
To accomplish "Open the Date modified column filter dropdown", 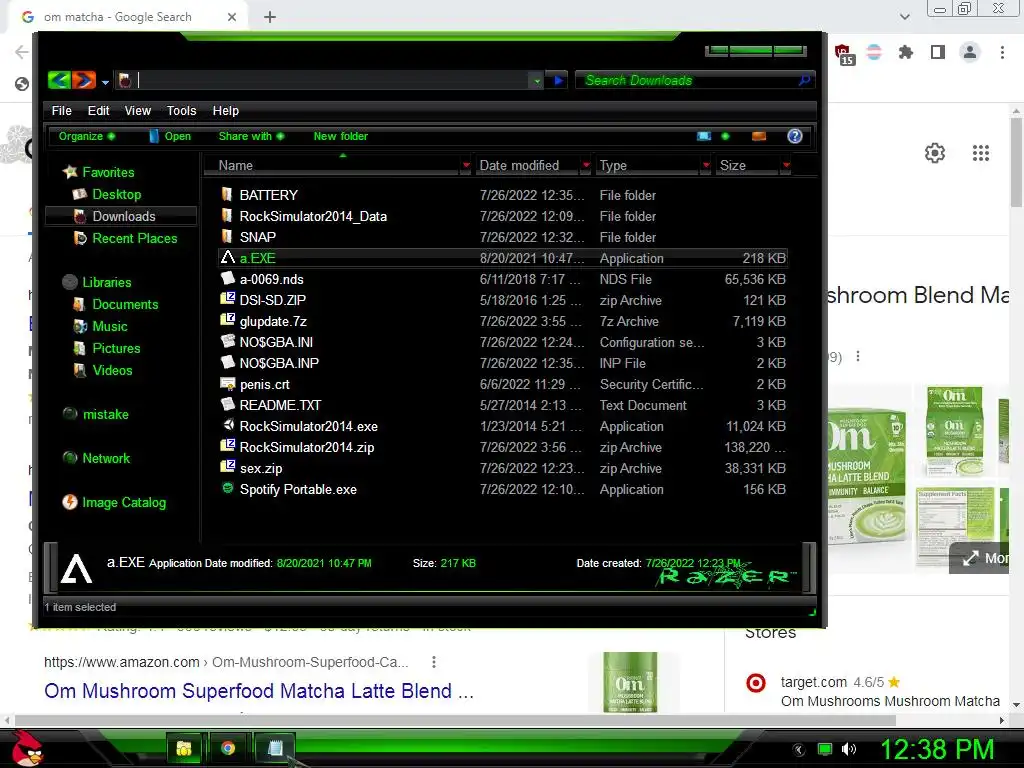I will coord(586,165).
